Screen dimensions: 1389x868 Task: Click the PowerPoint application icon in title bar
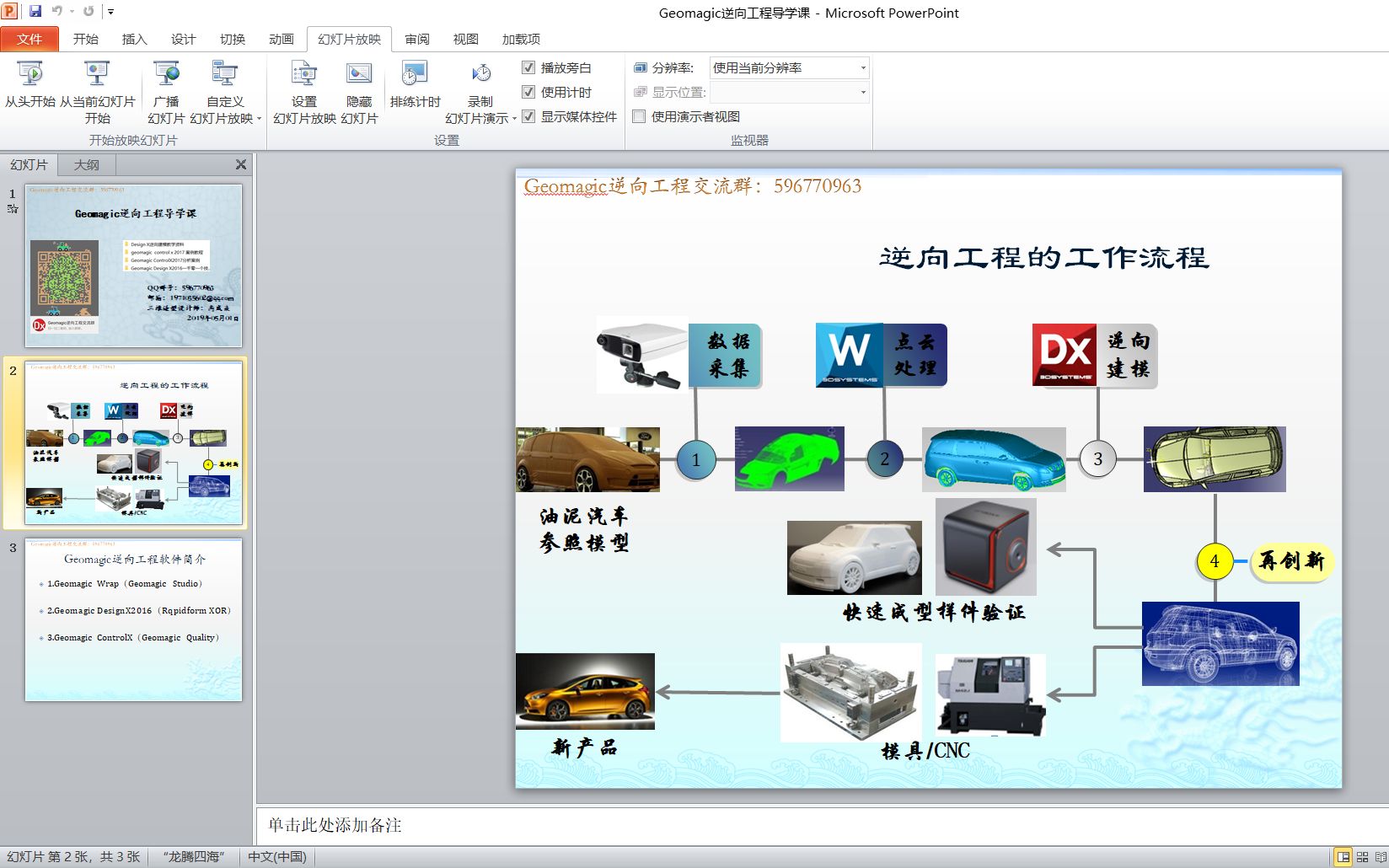click(x=10, y=12)
